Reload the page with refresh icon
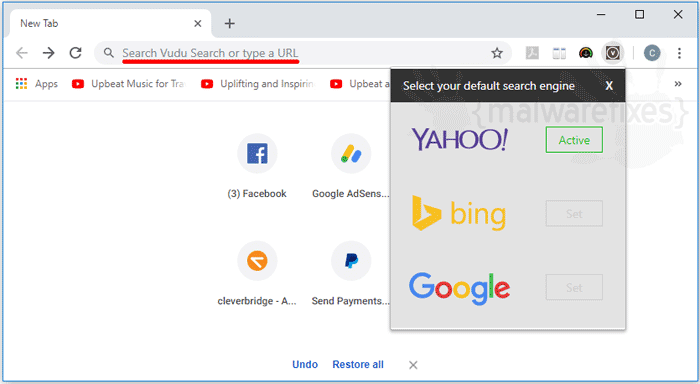The image size is (700, 384). [x=75, y=53]
